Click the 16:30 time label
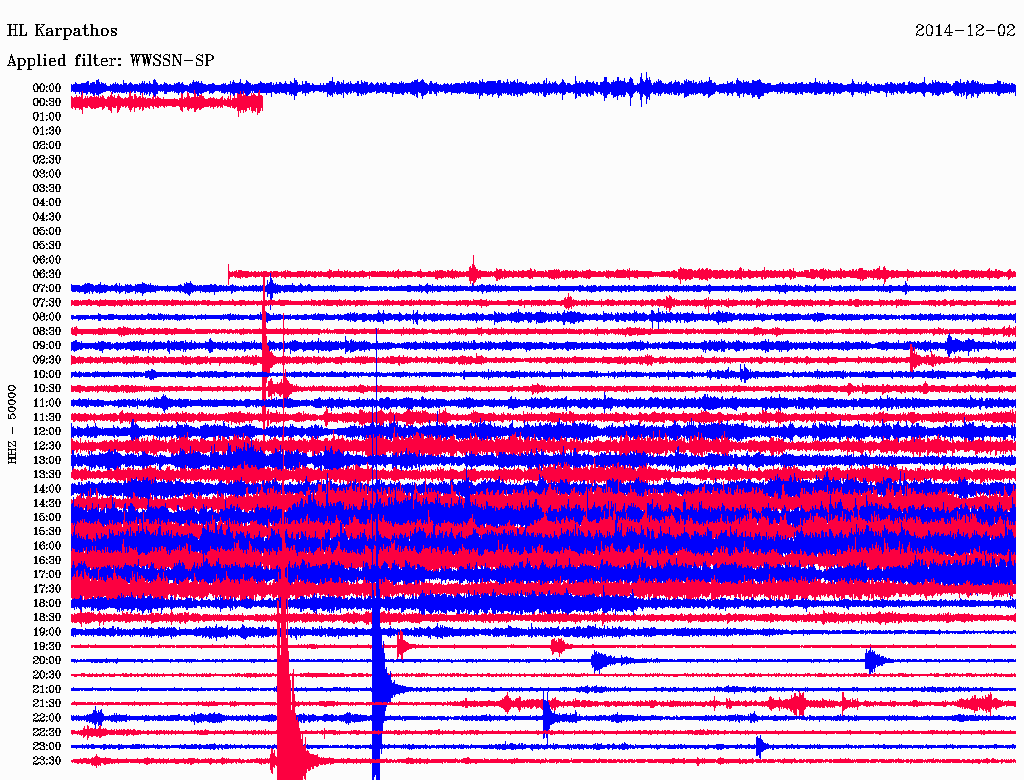Viewport: 1024px width, 780px height. [x=47, y=561]
